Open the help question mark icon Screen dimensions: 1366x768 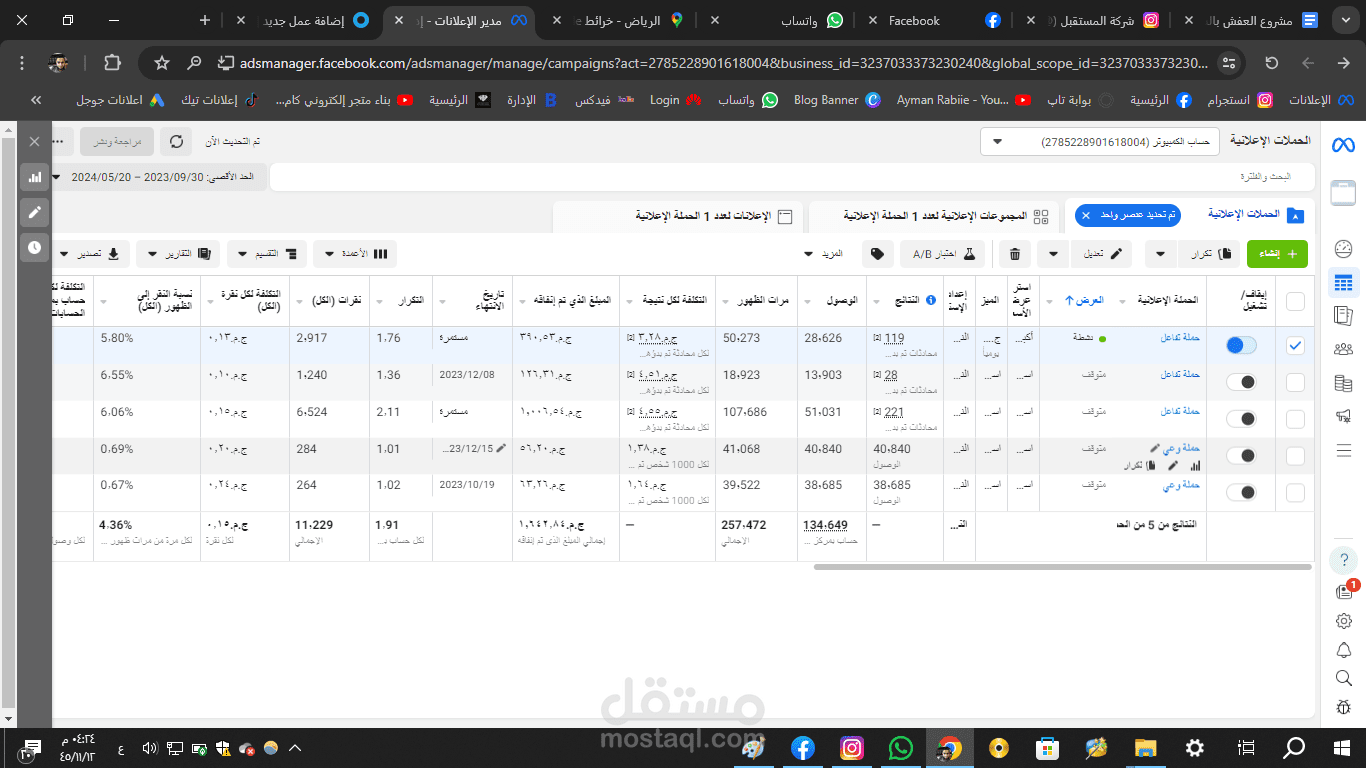tap(1343, 559)
